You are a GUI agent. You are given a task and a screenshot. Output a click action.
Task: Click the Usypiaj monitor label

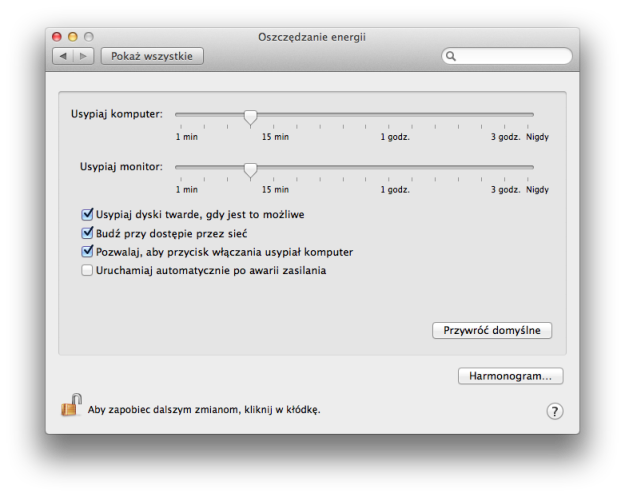pyautogui.click(x=121, y=167)
